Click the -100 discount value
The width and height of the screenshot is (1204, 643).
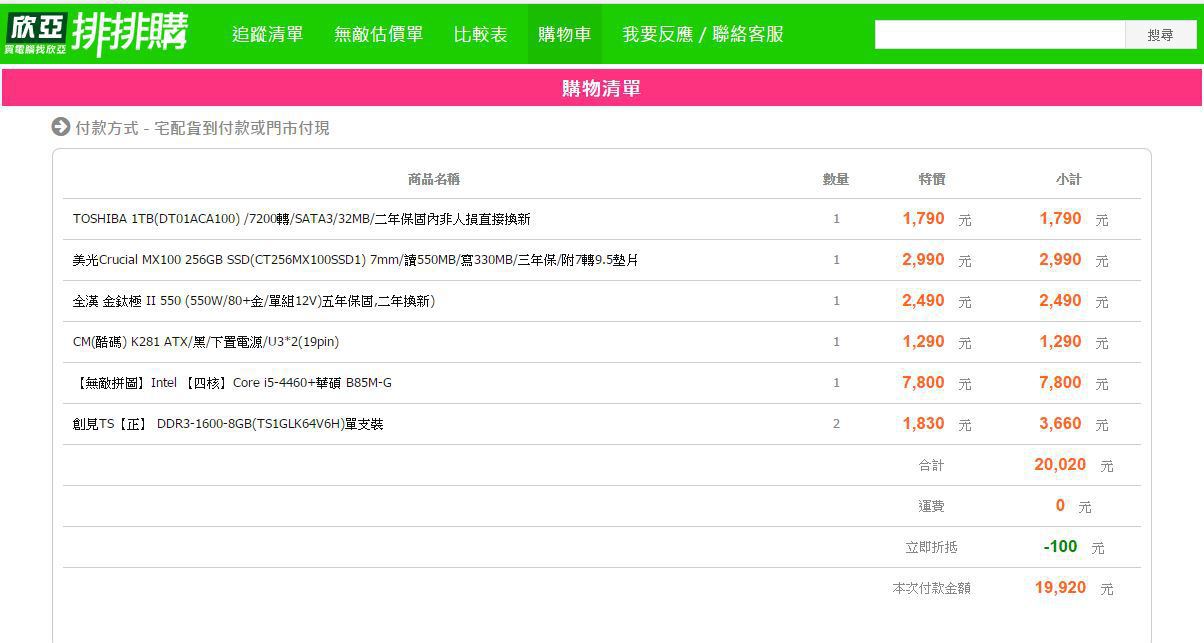click(x=1060, y=546)
